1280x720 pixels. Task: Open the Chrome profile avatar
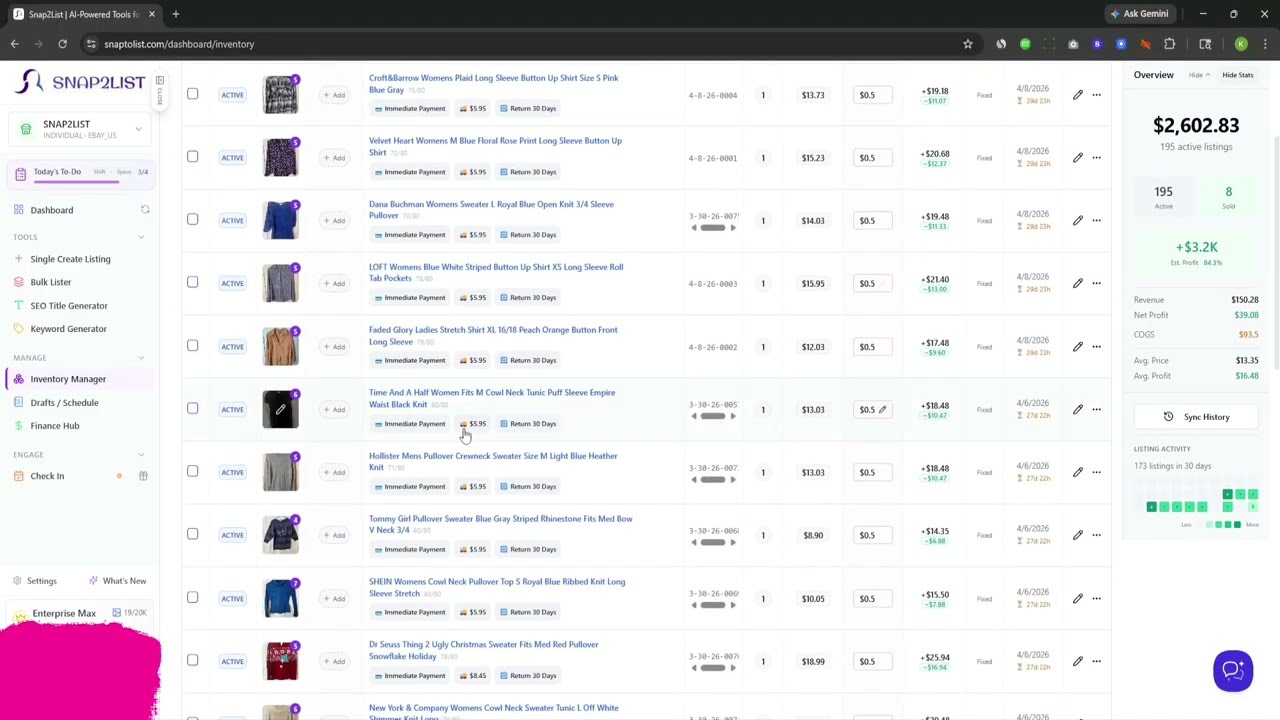1241,44
